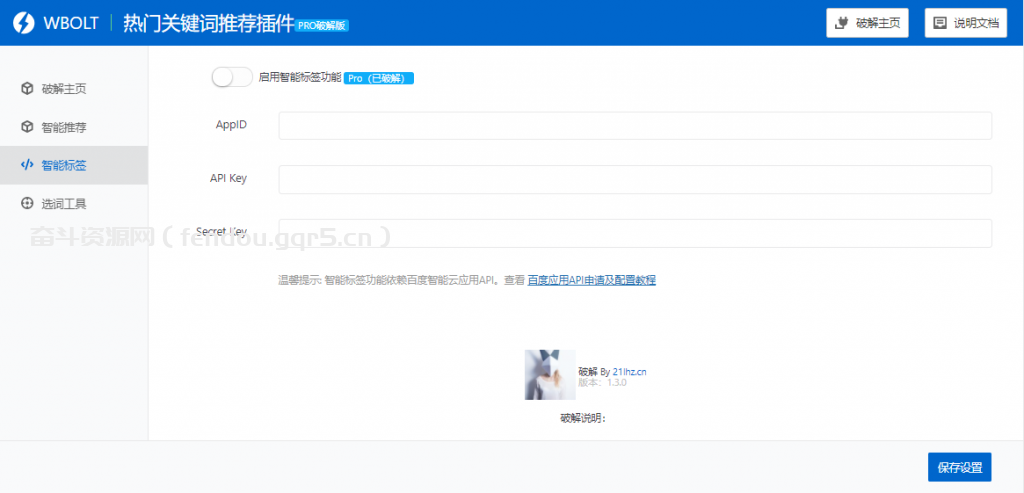
Task: Click the 破解说明： label
Action: point(583,418)
